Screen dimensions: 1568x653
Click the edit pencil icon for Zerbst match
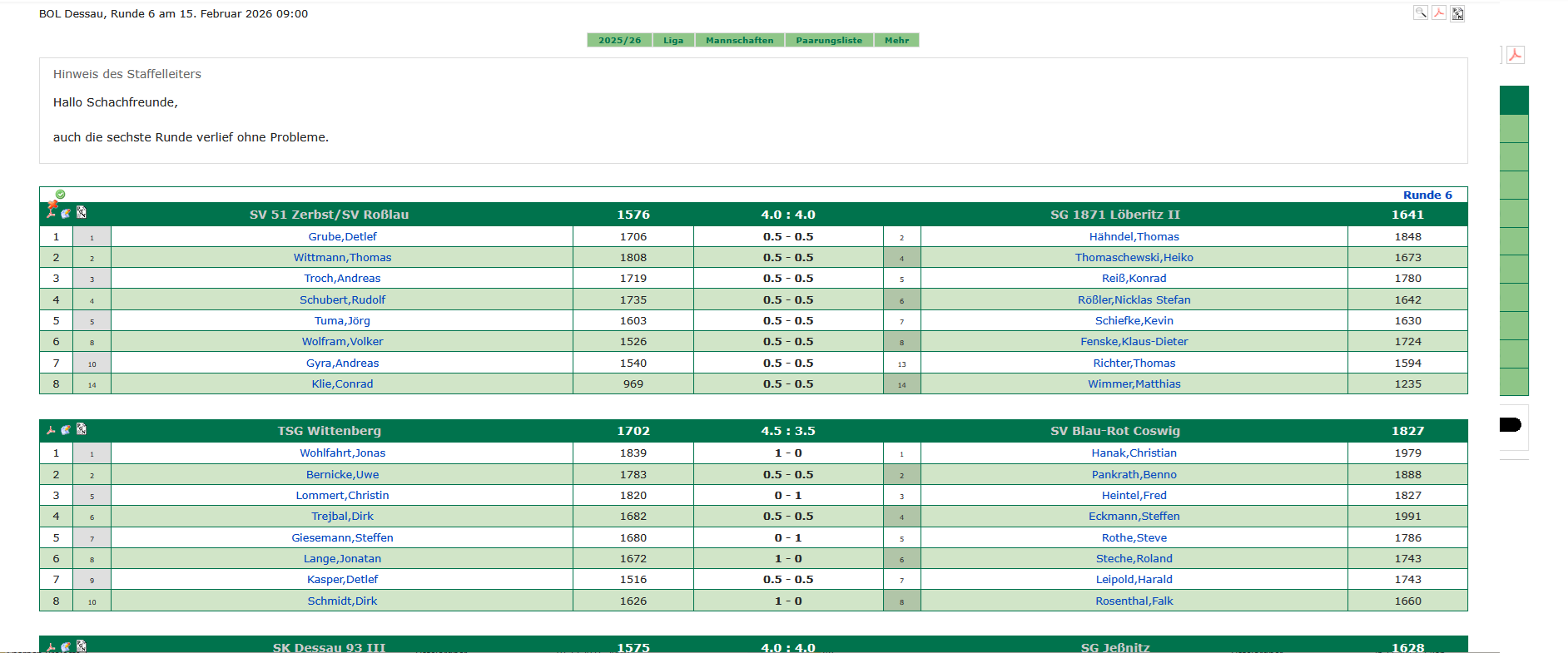66,213
